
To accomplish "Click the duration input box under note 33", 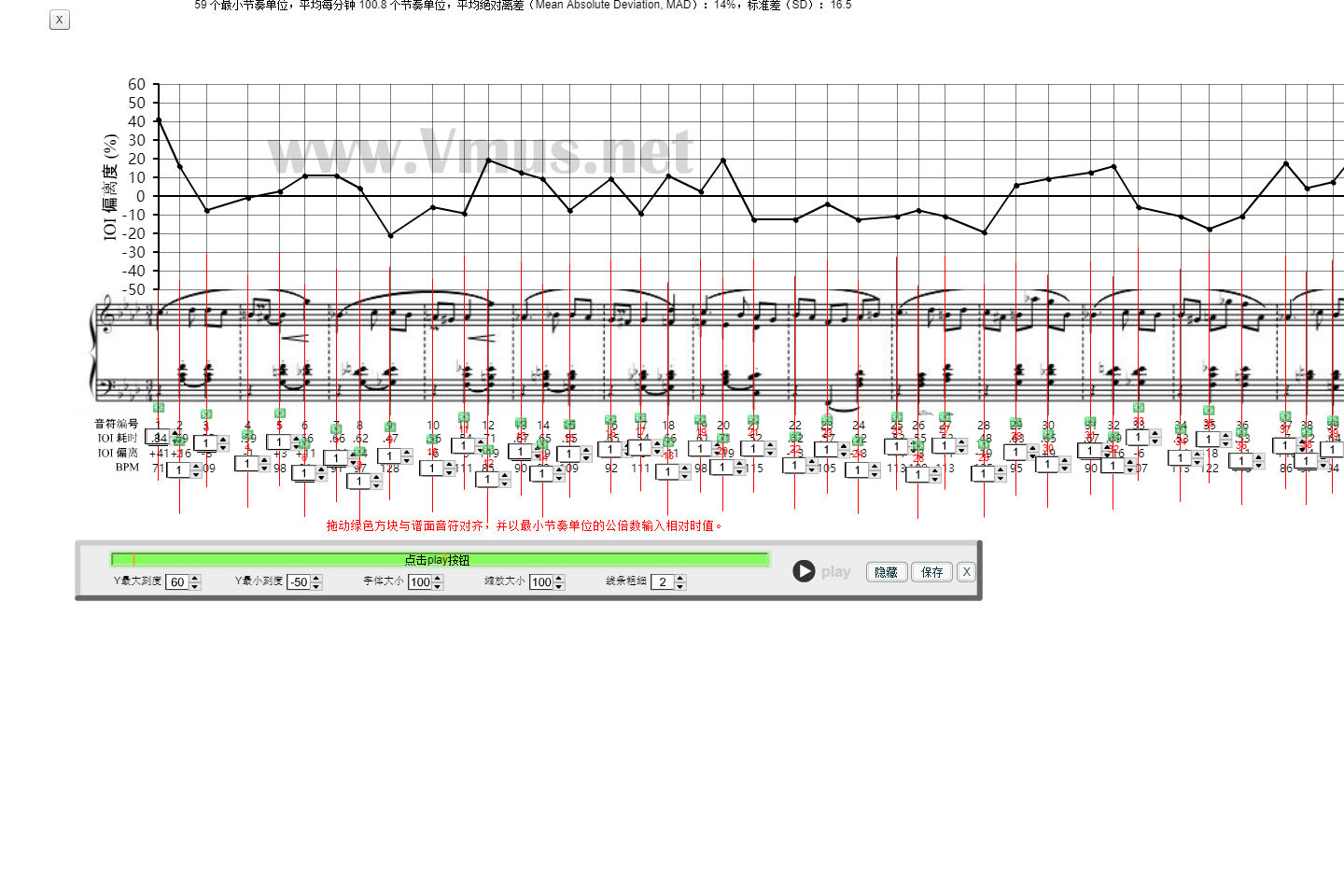I will tap(1138, 438).
